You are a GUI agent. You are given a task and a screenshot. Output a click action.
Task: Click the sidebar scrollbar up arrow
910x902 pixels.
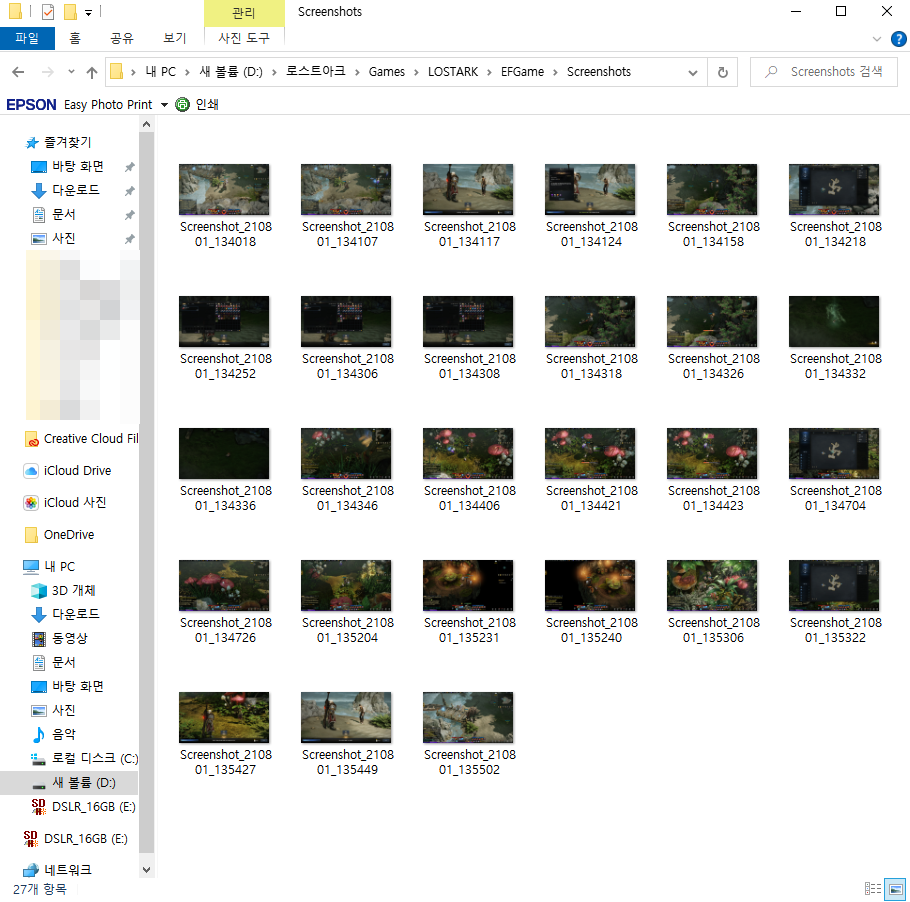pos(146,124)
